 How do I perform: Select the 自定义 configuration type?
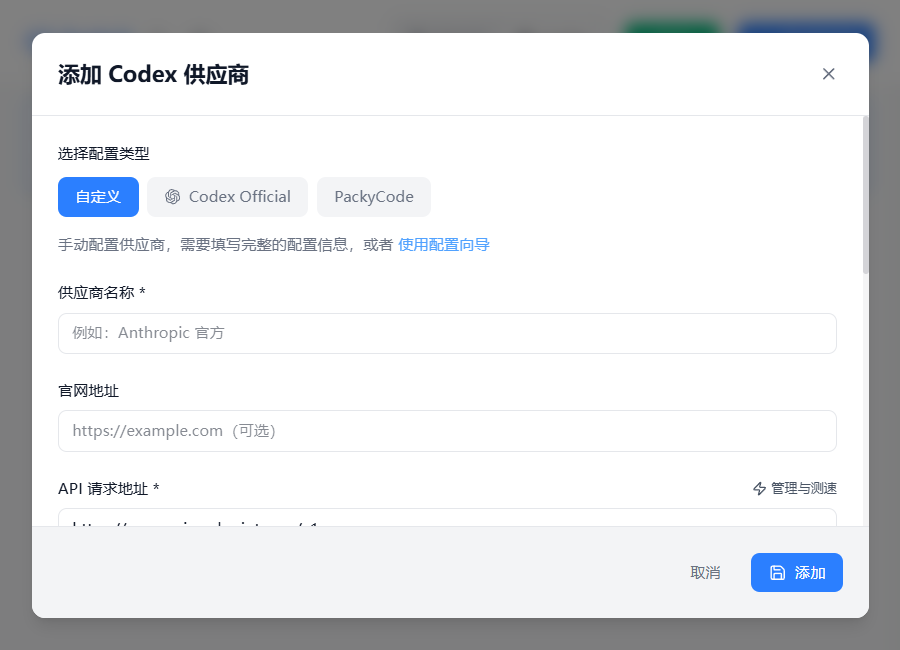pyautogui.click(x=98, y=197)
